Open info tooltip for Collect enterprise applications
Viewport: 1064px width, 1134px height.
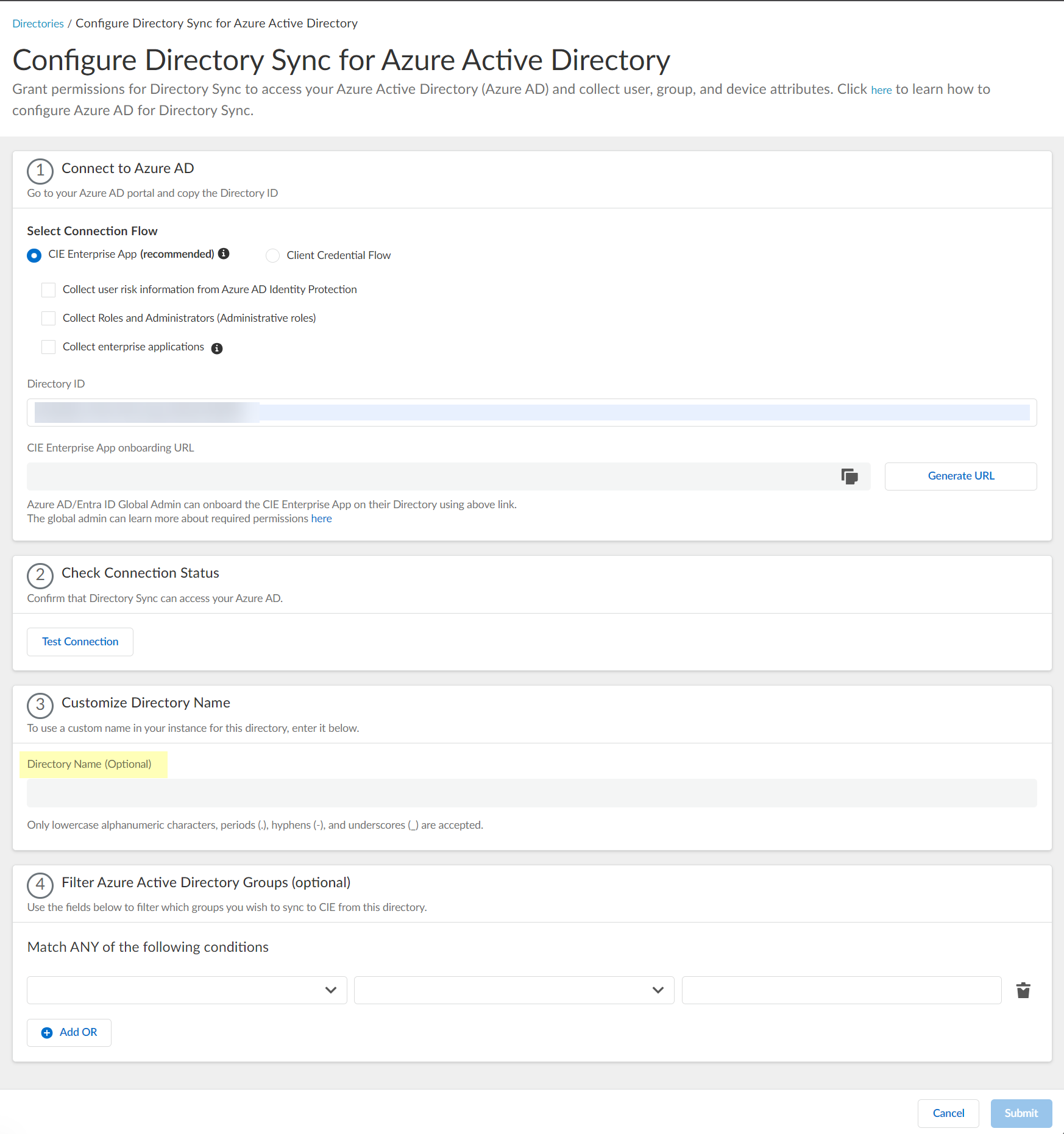[217, 347]
